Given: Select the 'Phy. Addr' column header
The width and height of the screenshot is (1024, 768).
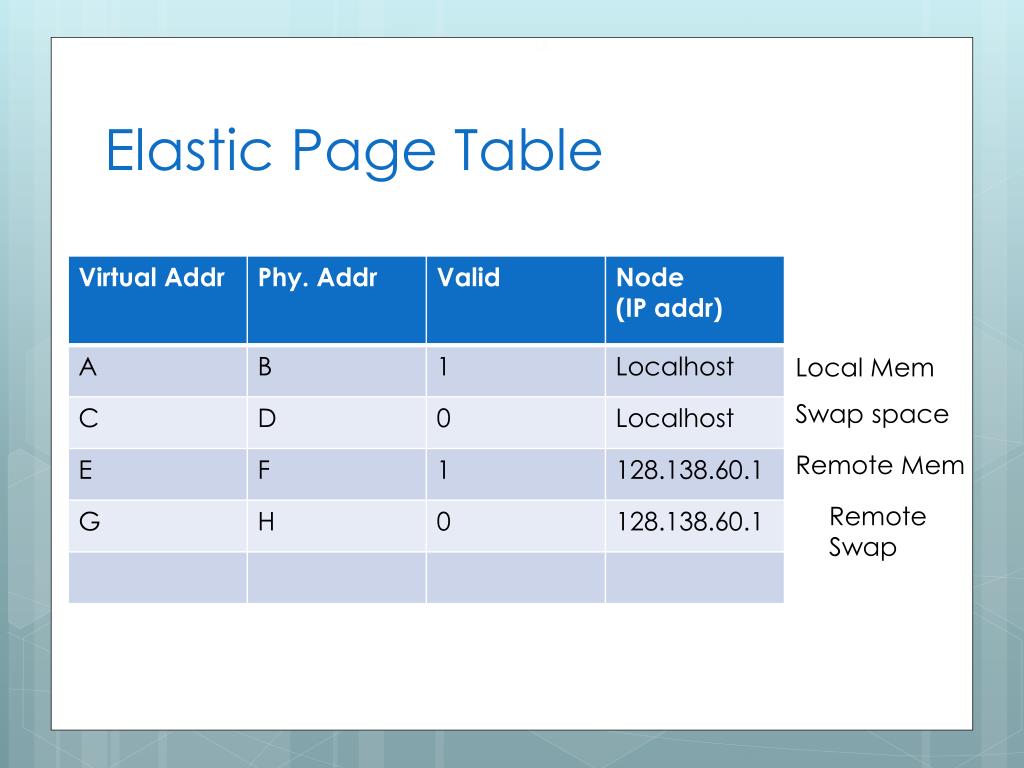Looking at the screenshot, I should 337,300.
